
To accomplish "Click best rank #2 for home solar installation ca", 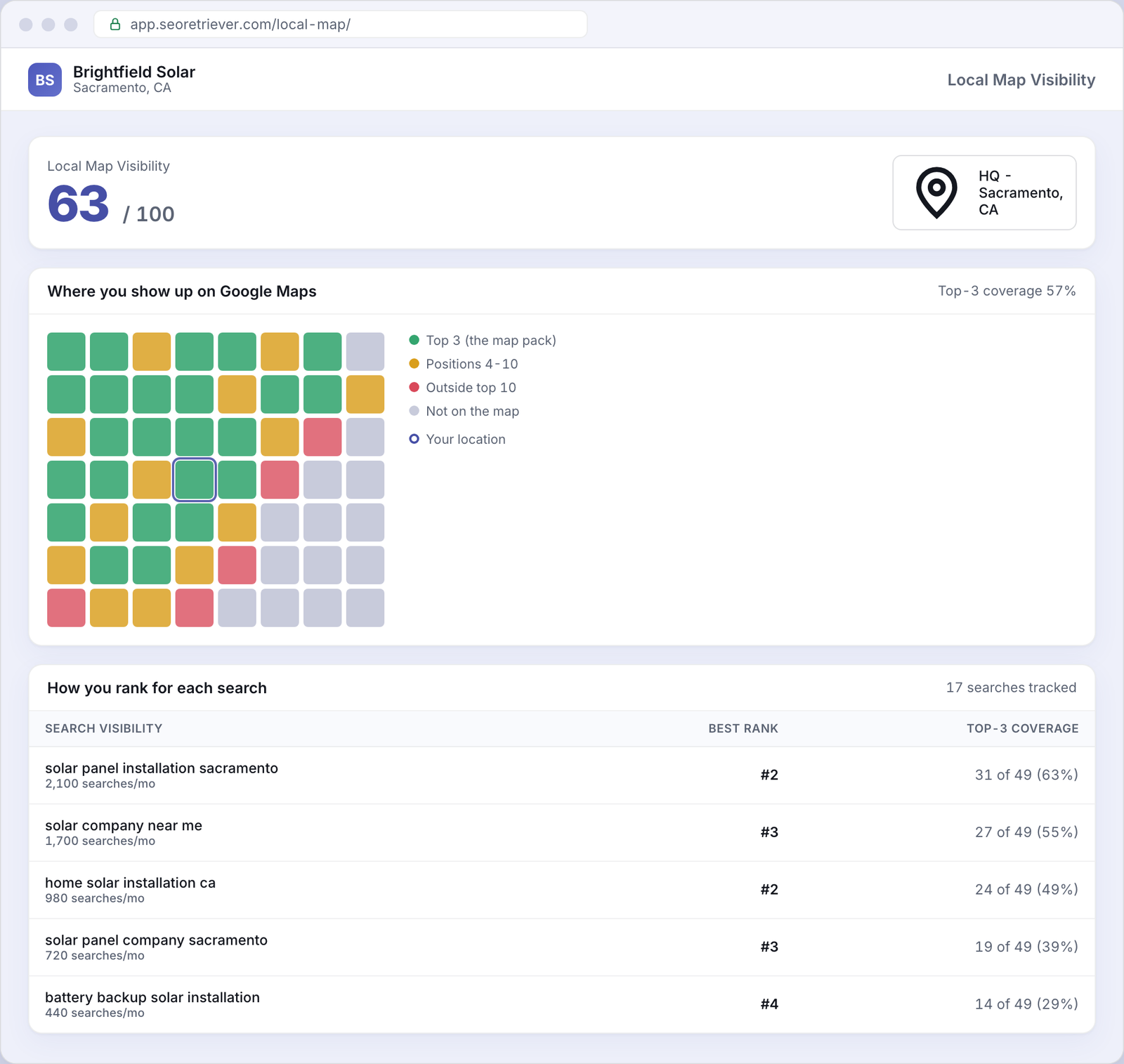I will click(x=769, y=889).
